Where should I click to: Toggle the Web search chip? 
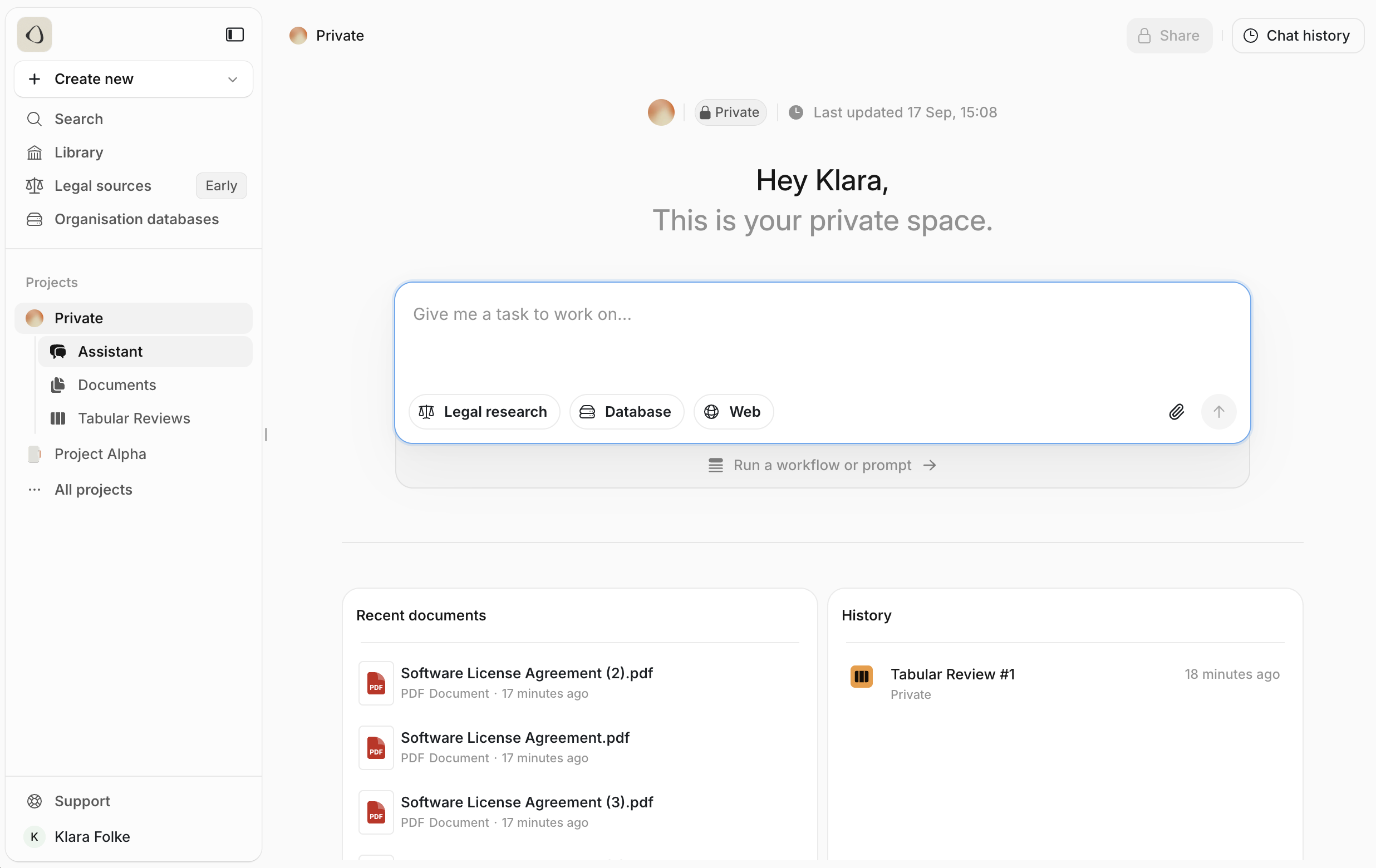[x=733, y=412]
